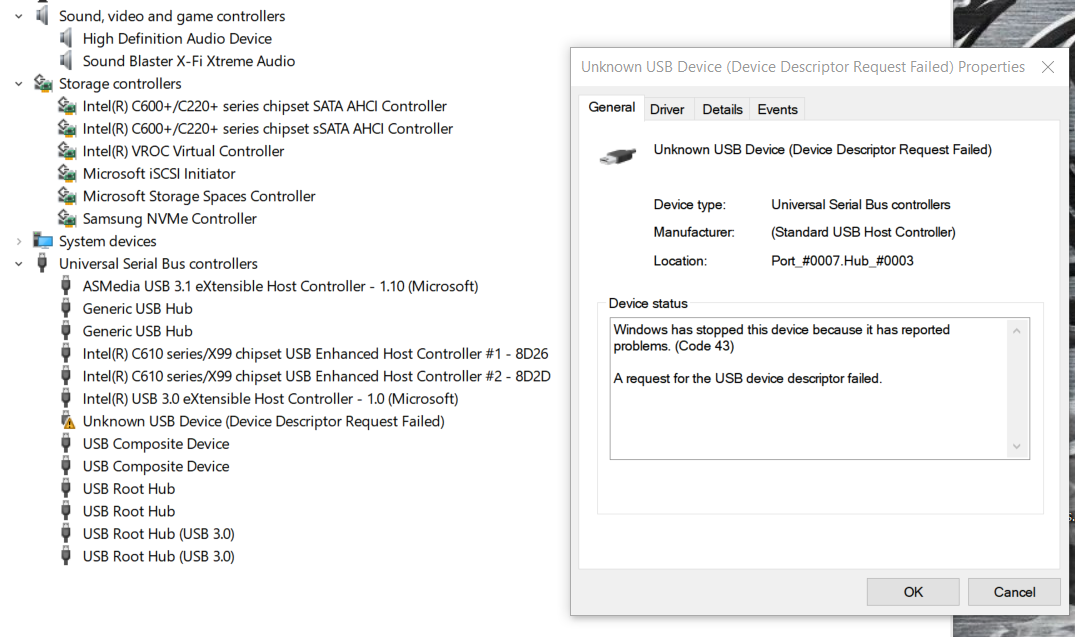Collapse the Storage controllers category
Viewport: 1075px width, 637px height.
(x=19, y=84)
